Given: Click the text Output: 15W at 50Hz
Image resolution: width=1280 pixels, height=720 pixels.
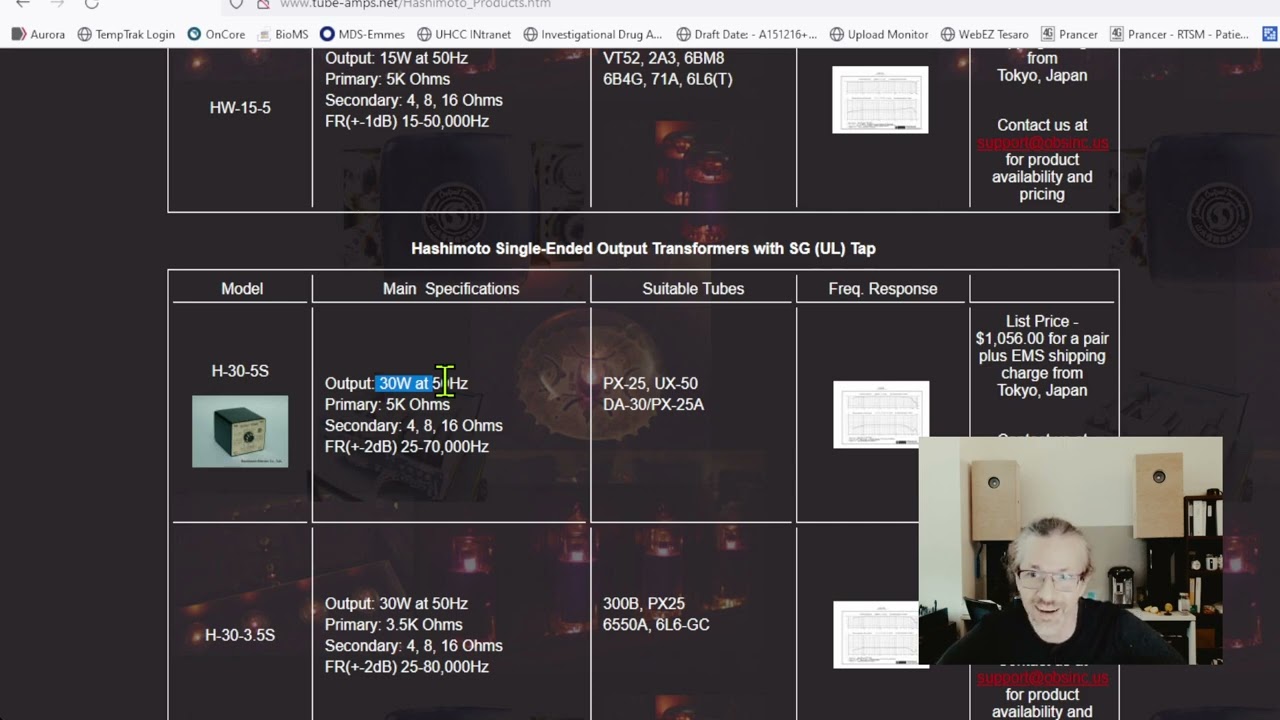Looking at the screenshot, I should (x=396, y=58).
